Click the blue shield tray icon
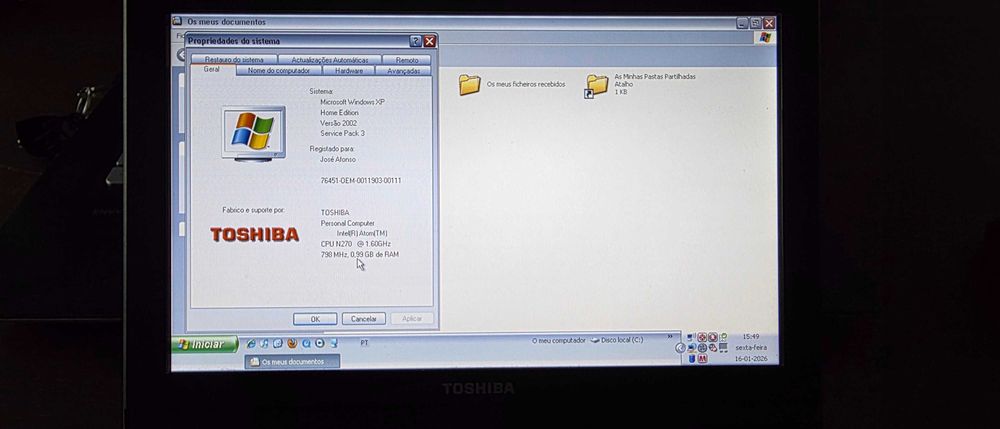Viewport: 1000px width, 429px height. pyautogui.click(x=692, y=359)
